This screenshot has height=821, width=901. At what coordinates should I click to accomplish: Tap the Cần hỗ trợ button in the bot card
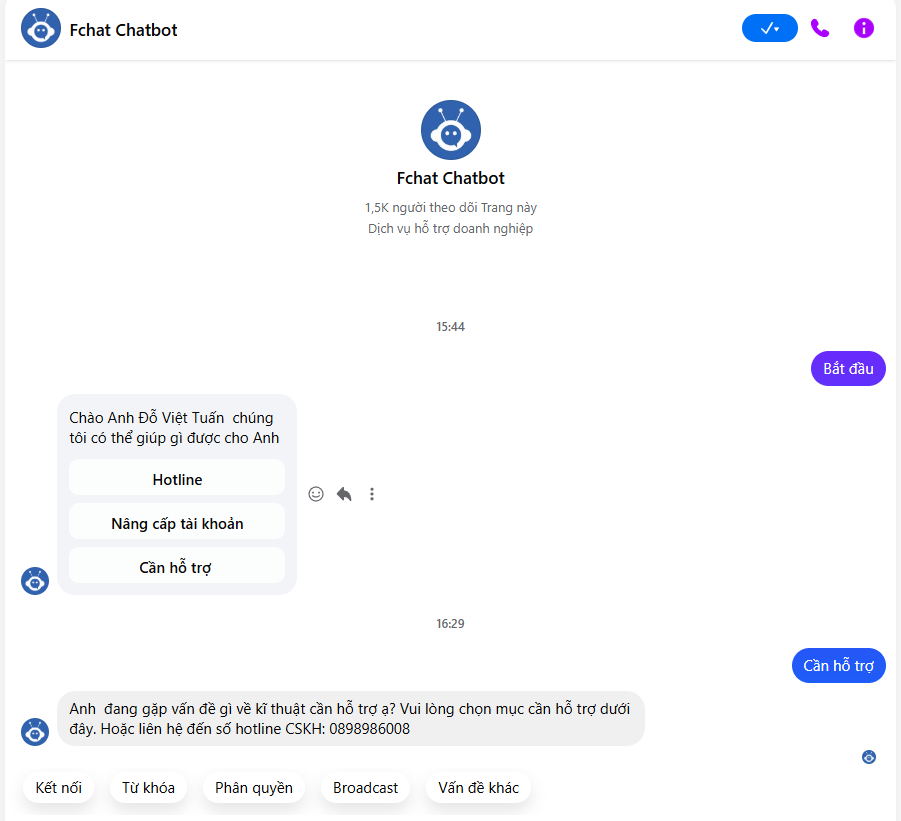point(177,568)
